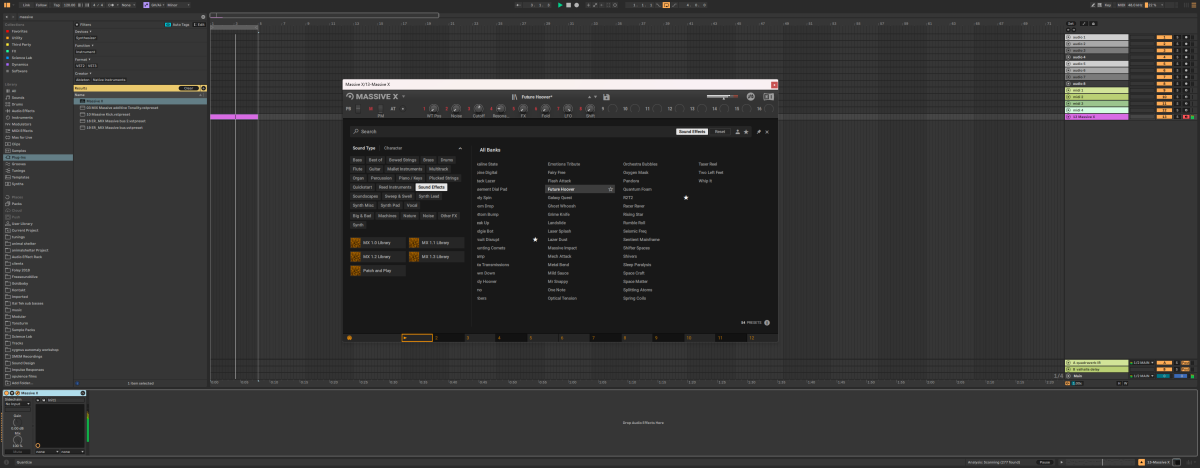Click the Noise macro knob
This screenshot has width=1200, height=468.
(x=456, y=108)
